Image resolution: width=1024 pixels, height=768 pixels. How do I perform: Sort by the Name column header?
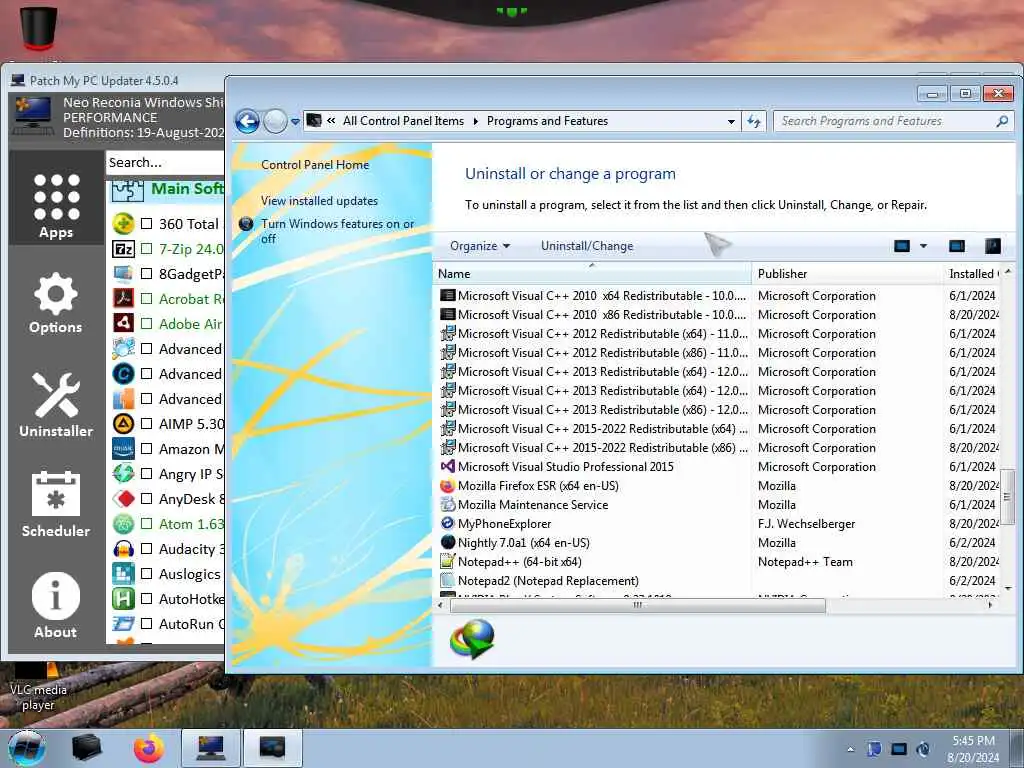pyautogui.click(x=592, y=274)
